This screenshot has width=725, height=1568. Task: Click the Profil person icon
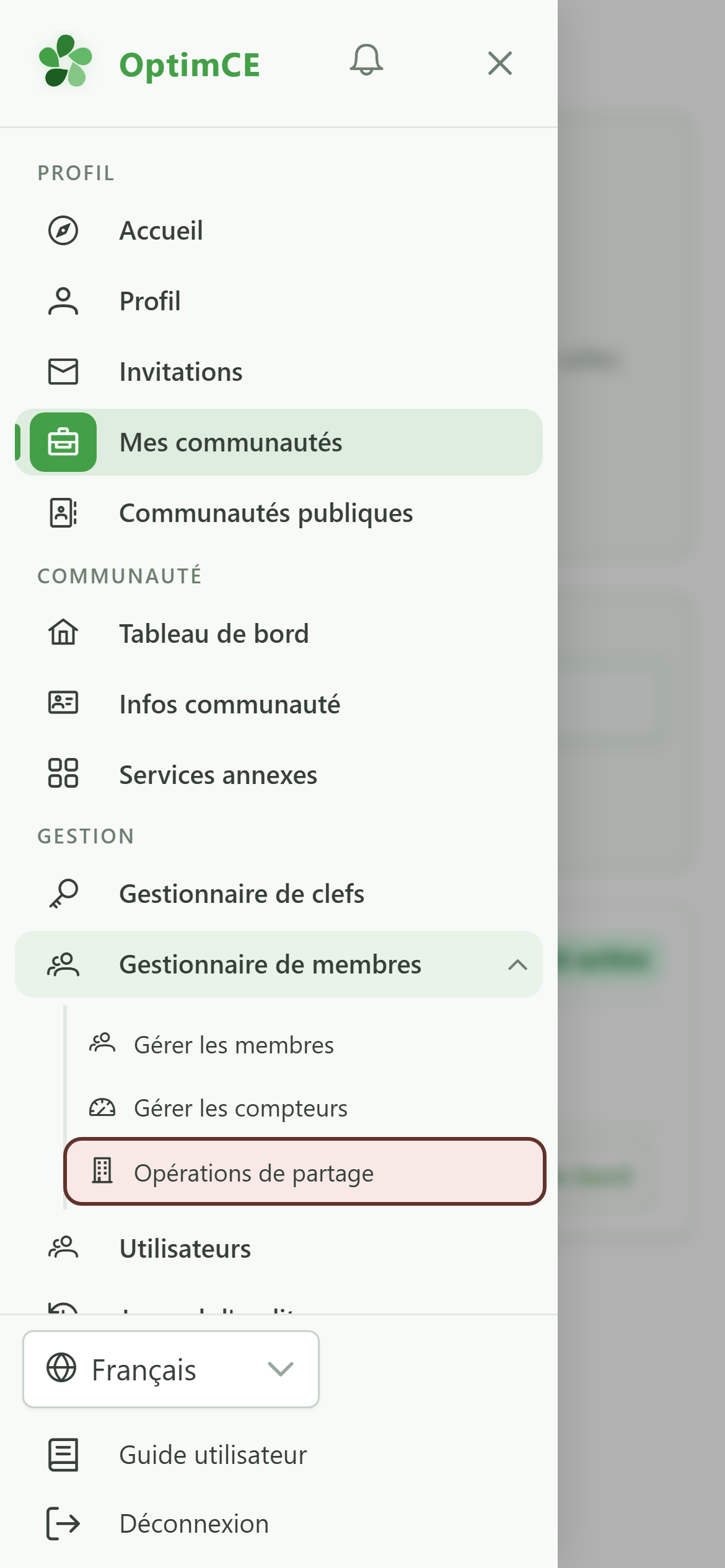[63, 302]
